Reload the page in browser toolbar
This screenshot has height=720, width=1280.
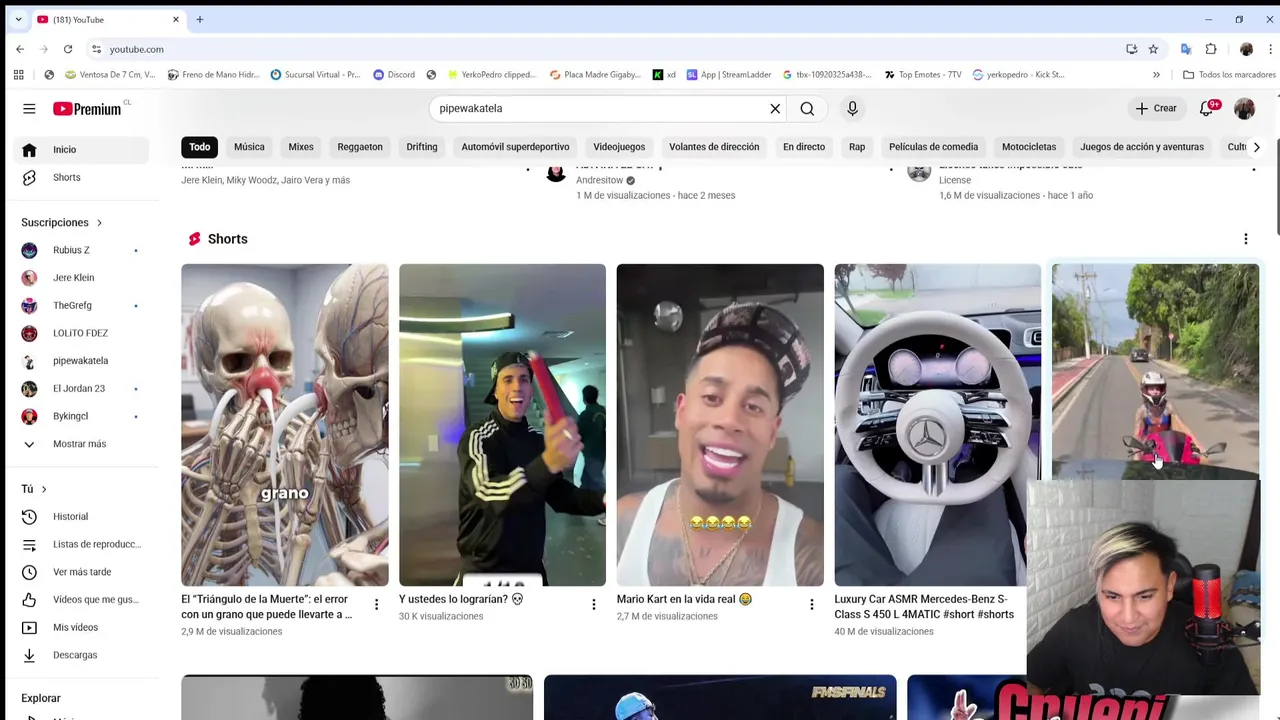(x=68, y=49)
